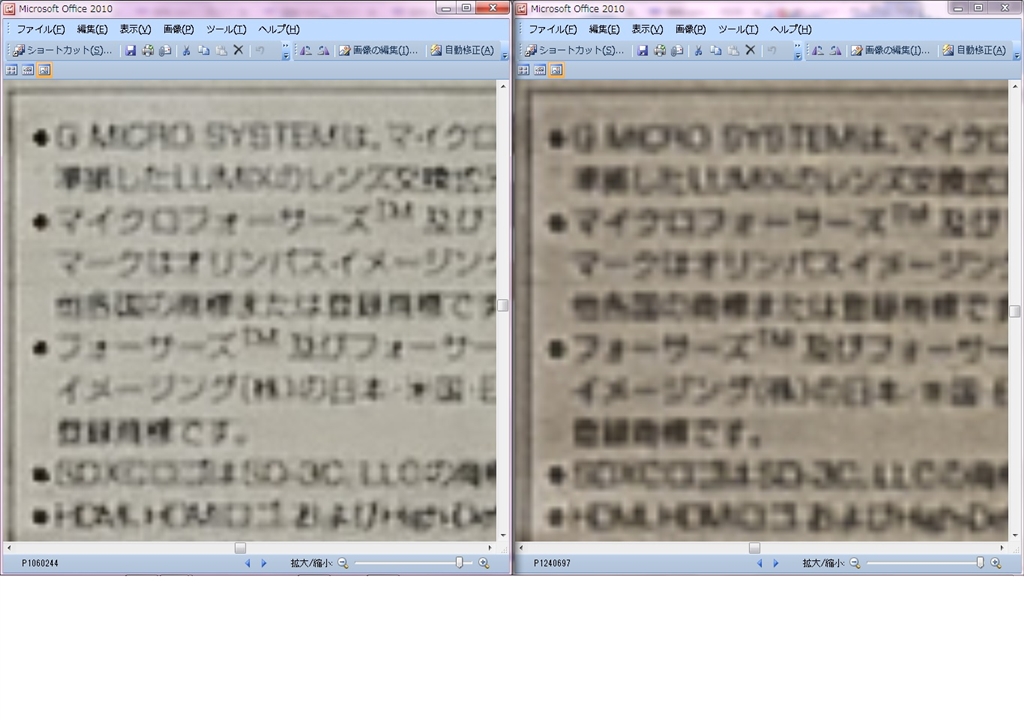Click Save icon in left P1060244 window
1024x720 pixels.
coord(131,50)
